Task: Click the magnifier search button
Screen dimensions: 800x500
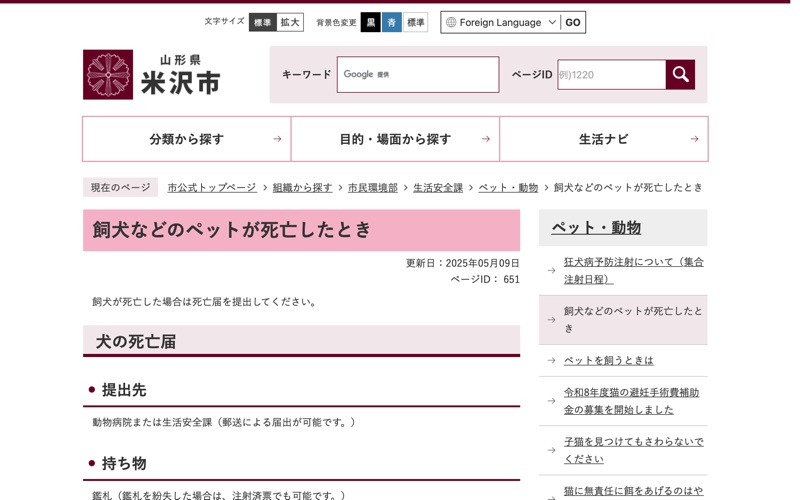Action: click(x=680, y=74)
